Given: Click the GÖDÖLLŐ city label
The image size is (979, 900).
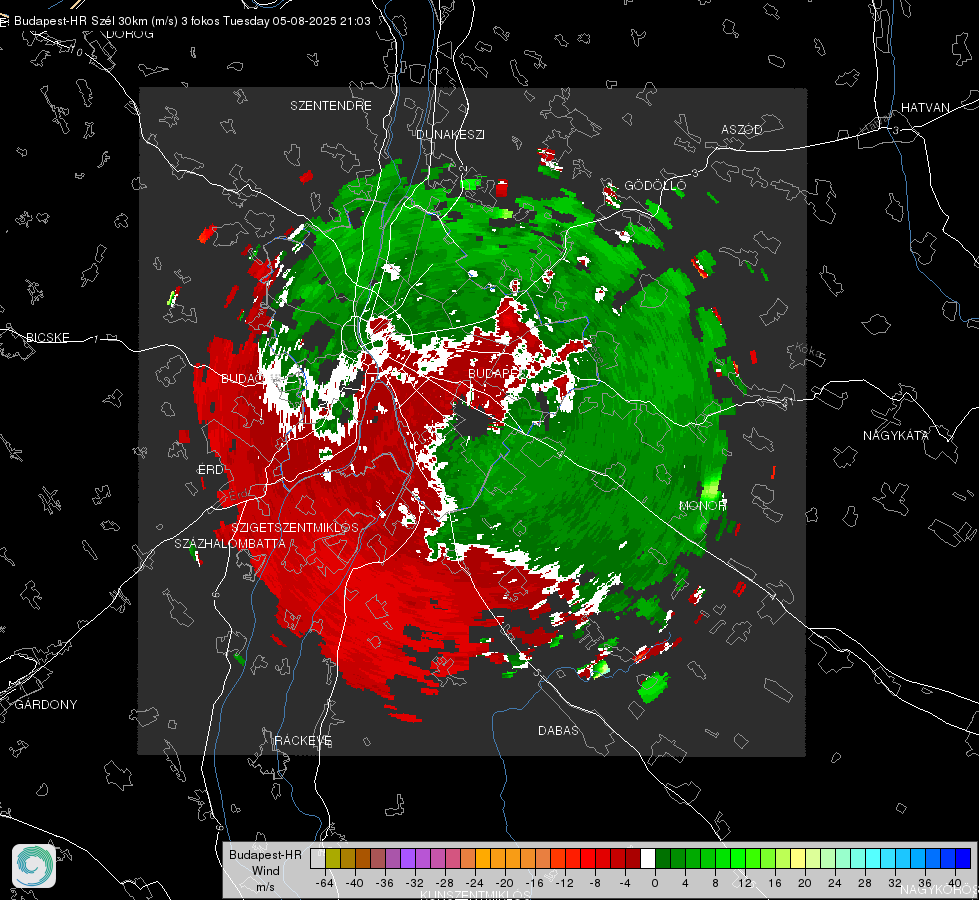Looking at the screenshot, I should click(655, 185).
